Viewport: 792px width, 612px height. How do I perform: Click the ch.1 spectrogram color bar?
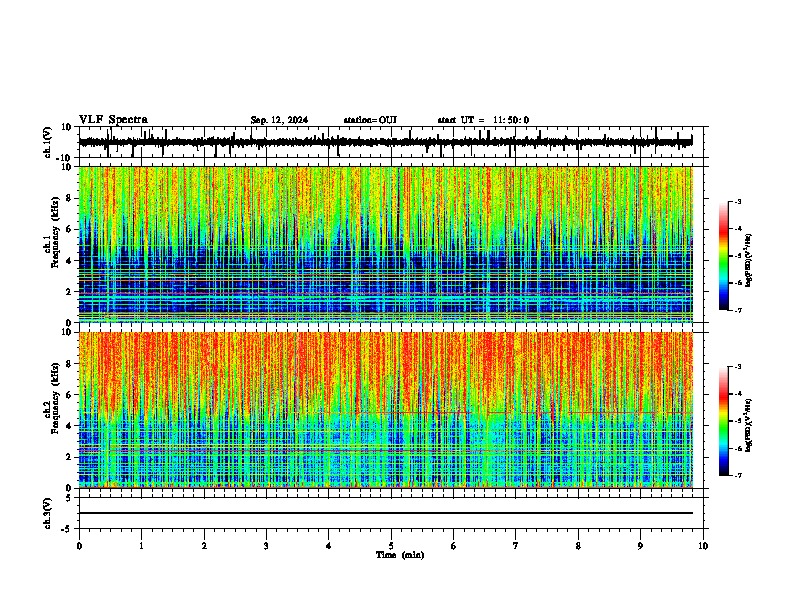(724, 256)
